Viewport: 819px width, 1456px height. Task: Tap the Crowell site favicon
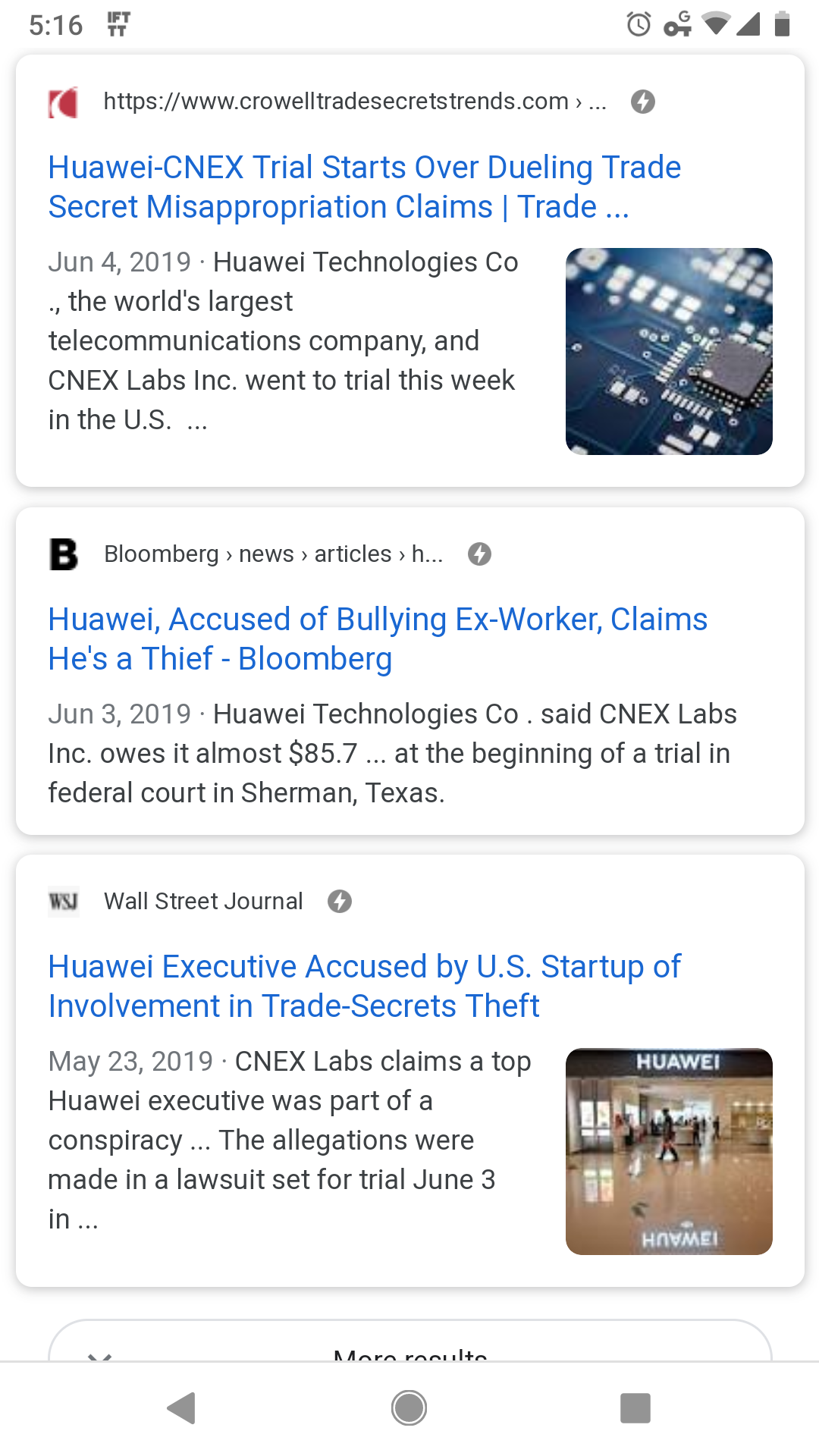click(64, 102)
